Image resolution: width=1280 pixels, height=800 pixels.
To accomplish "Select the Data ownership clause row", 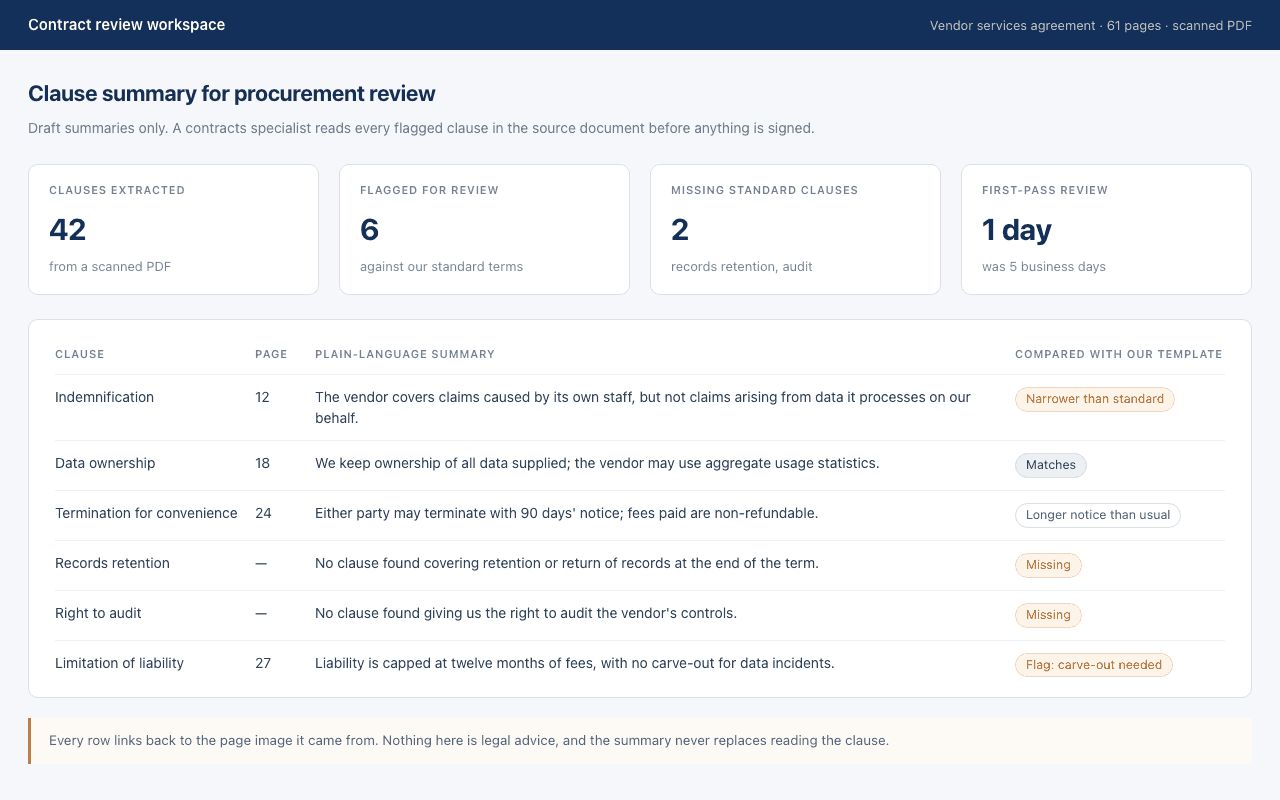I will coord(640,465).
